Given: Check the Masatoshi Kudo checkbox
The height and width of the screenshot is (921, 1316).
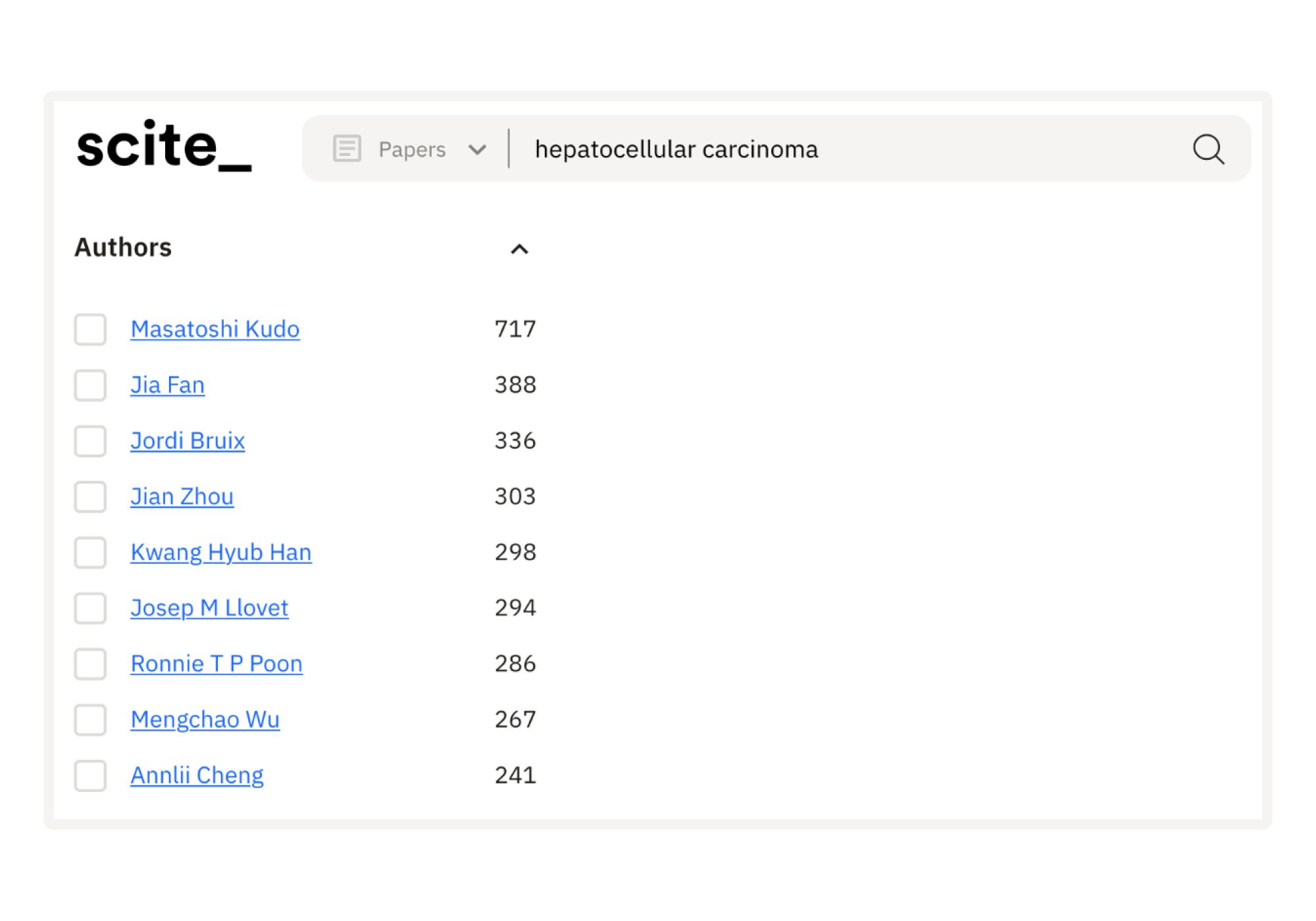Looking at the screenshot, I should tap(90, 329).
